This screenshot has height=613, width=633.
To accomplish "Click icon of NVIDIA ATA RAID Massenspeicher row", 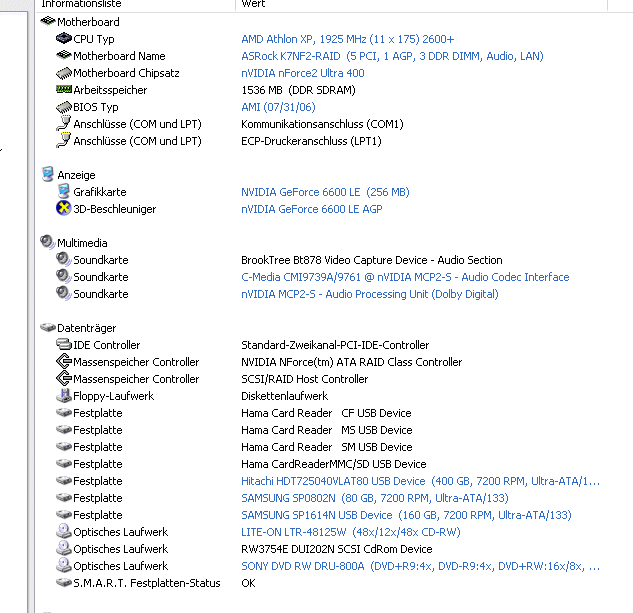I will pyautogui.click(x=64, y=361).
